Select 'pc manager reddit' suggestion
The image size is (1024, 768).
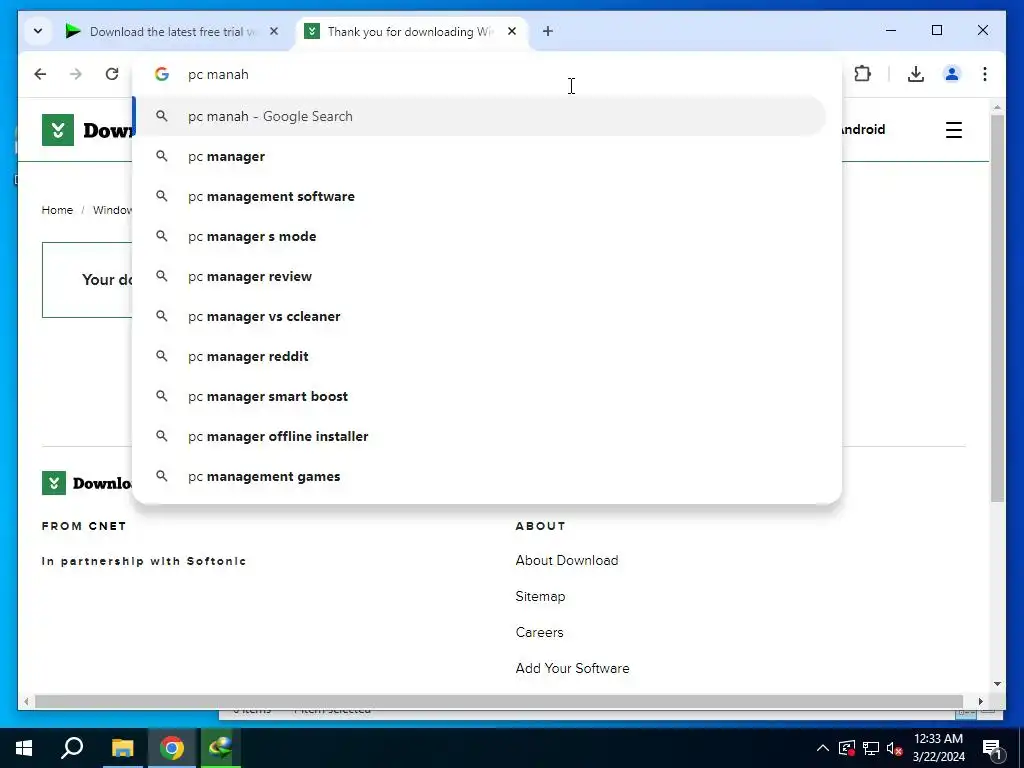[x=480, y=356]
